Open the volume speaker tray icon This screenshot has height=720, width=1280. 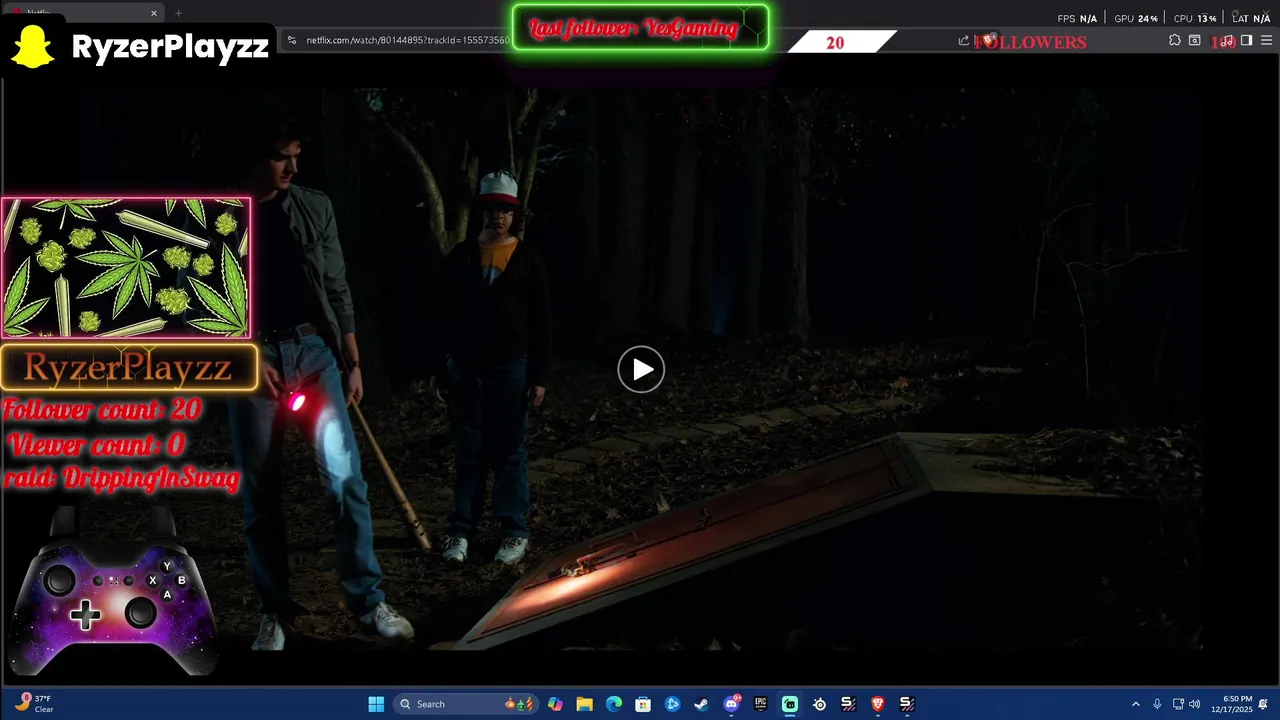point(1194,704)
